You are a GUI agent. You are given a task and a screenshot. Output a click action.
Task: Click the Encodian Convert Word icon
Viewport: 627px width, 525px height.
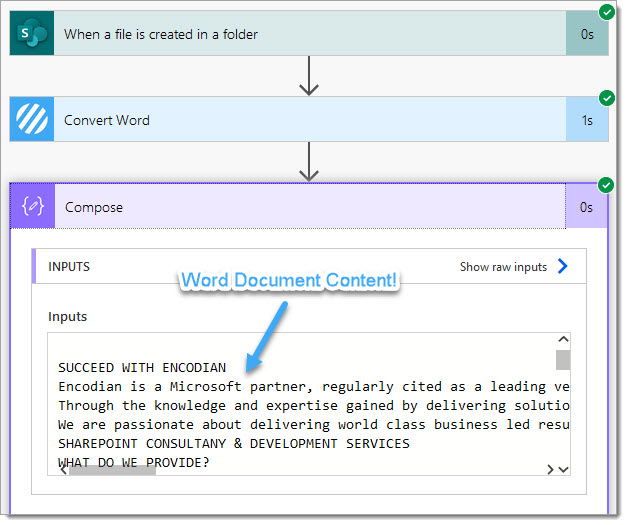(x=32, y=119)
